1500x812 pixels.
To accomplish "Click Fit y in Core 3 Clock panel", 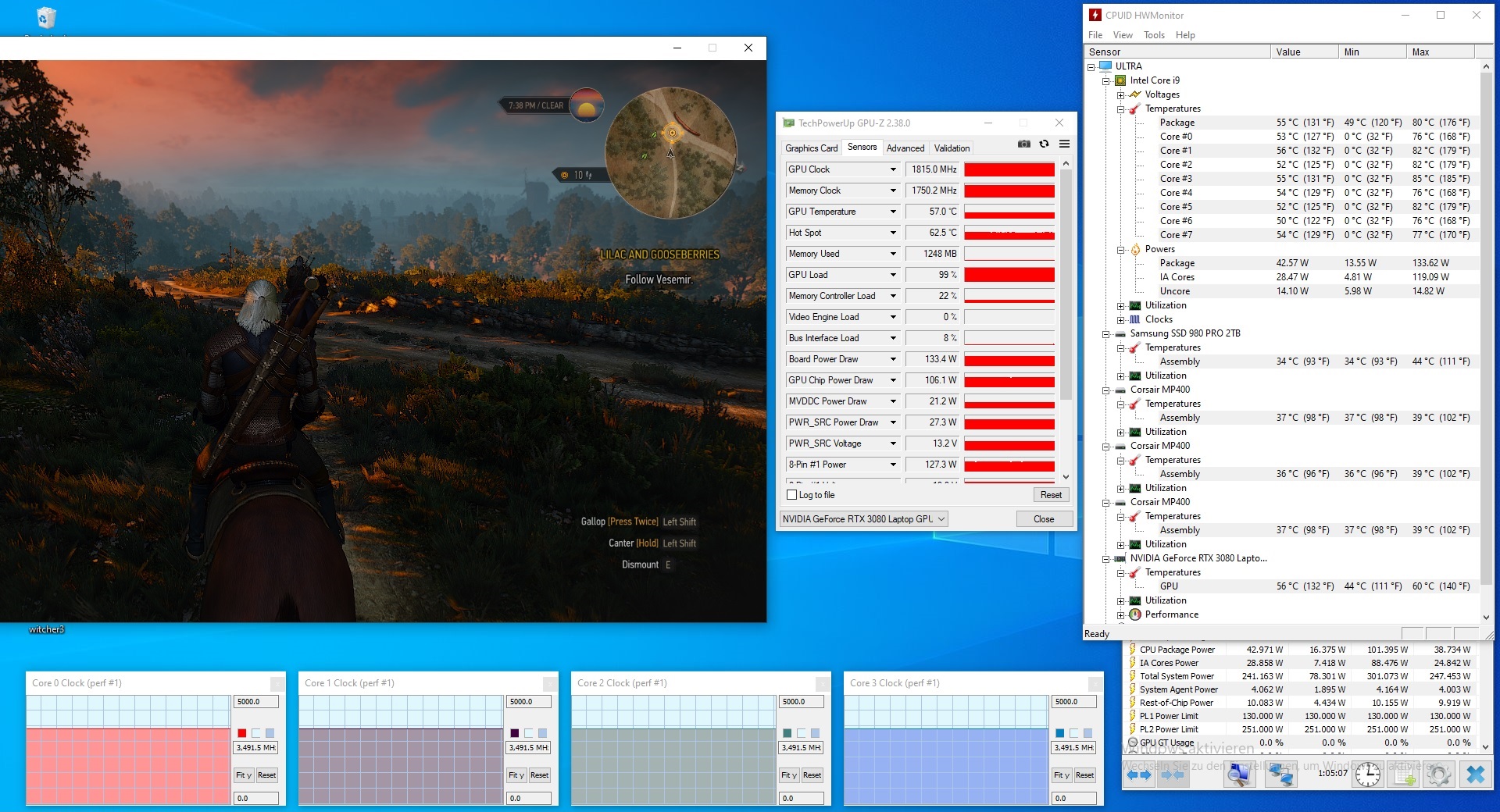I will (x=1061, y=775).
